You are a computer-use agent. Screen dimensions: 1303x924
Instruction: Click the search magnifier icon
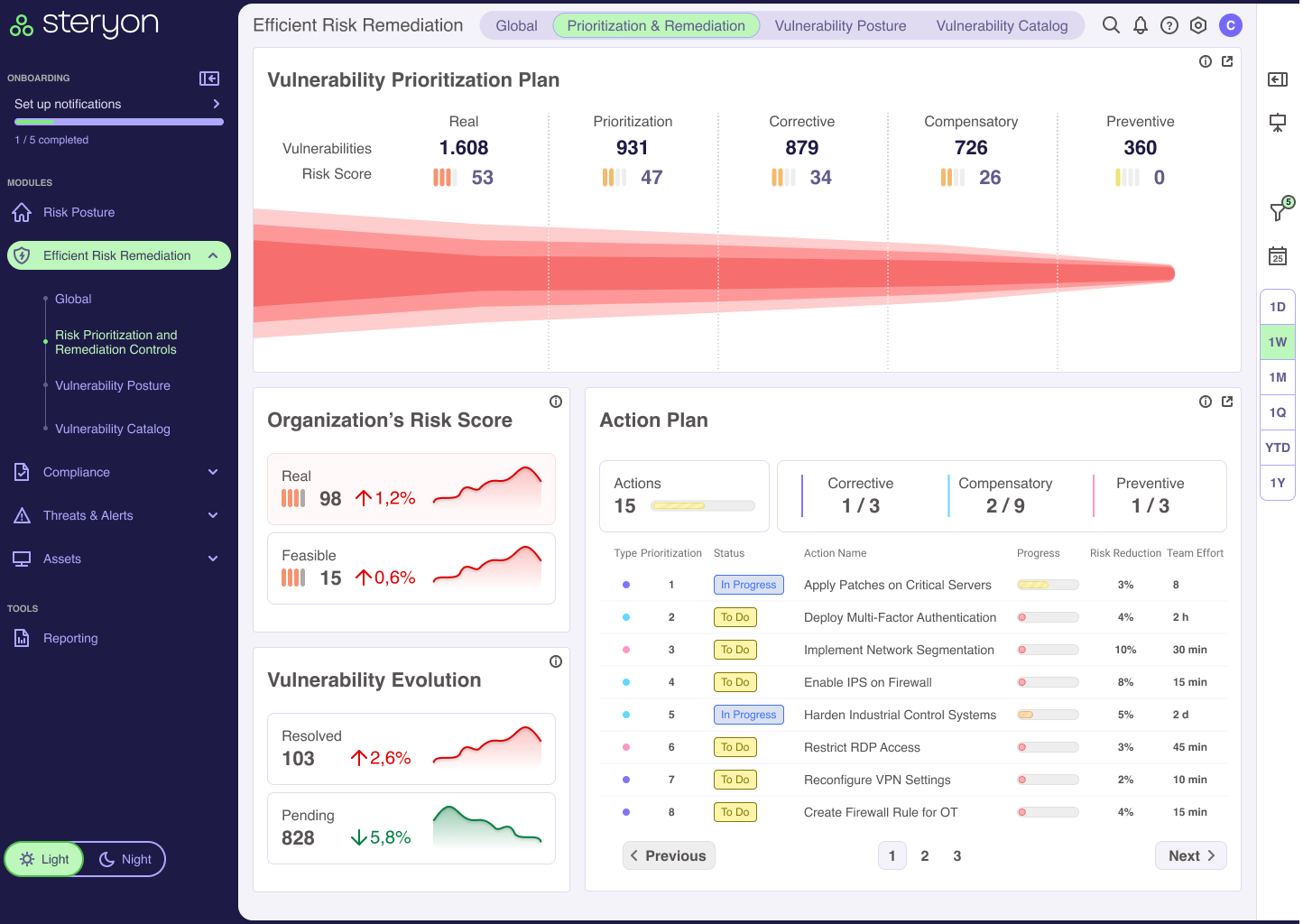click(x=1111, y=25)
